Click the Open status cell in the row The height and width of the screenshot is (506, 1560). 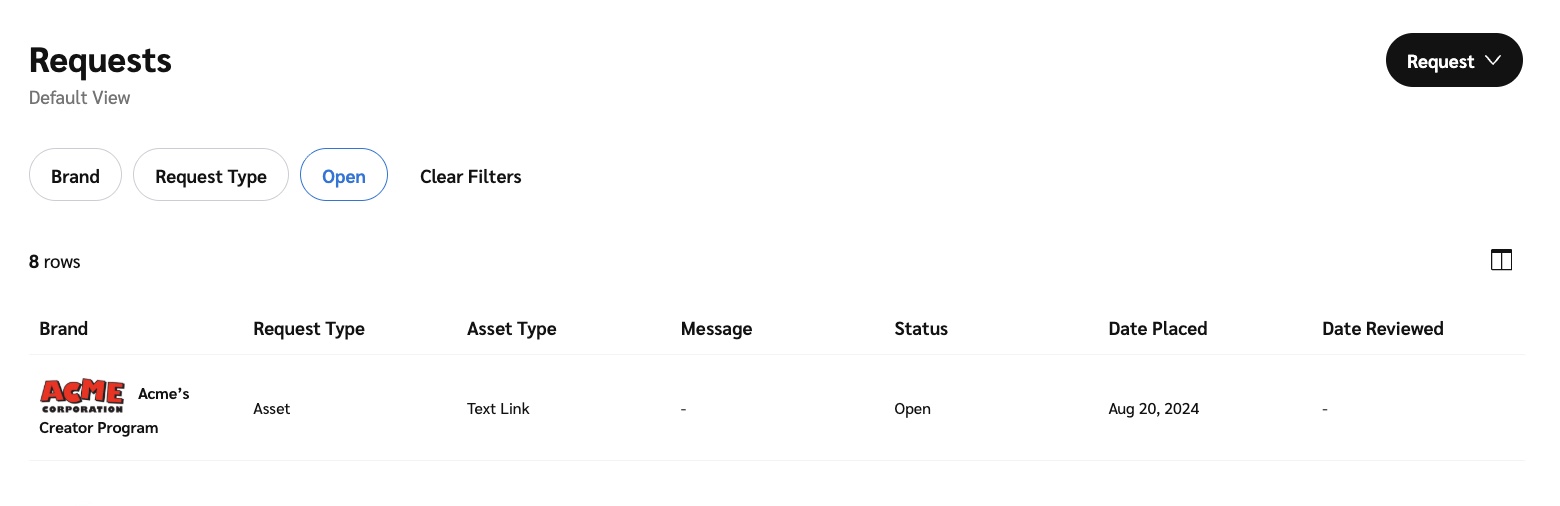coord(912,408)
